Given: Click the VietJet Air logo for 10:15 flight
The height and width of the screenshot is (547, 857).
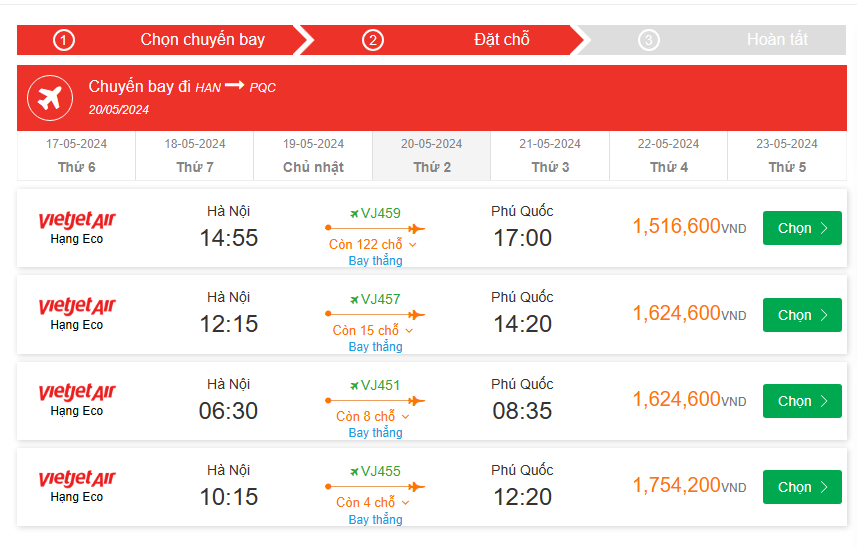Looking at the screenshot, I should [x=77, y=478].
